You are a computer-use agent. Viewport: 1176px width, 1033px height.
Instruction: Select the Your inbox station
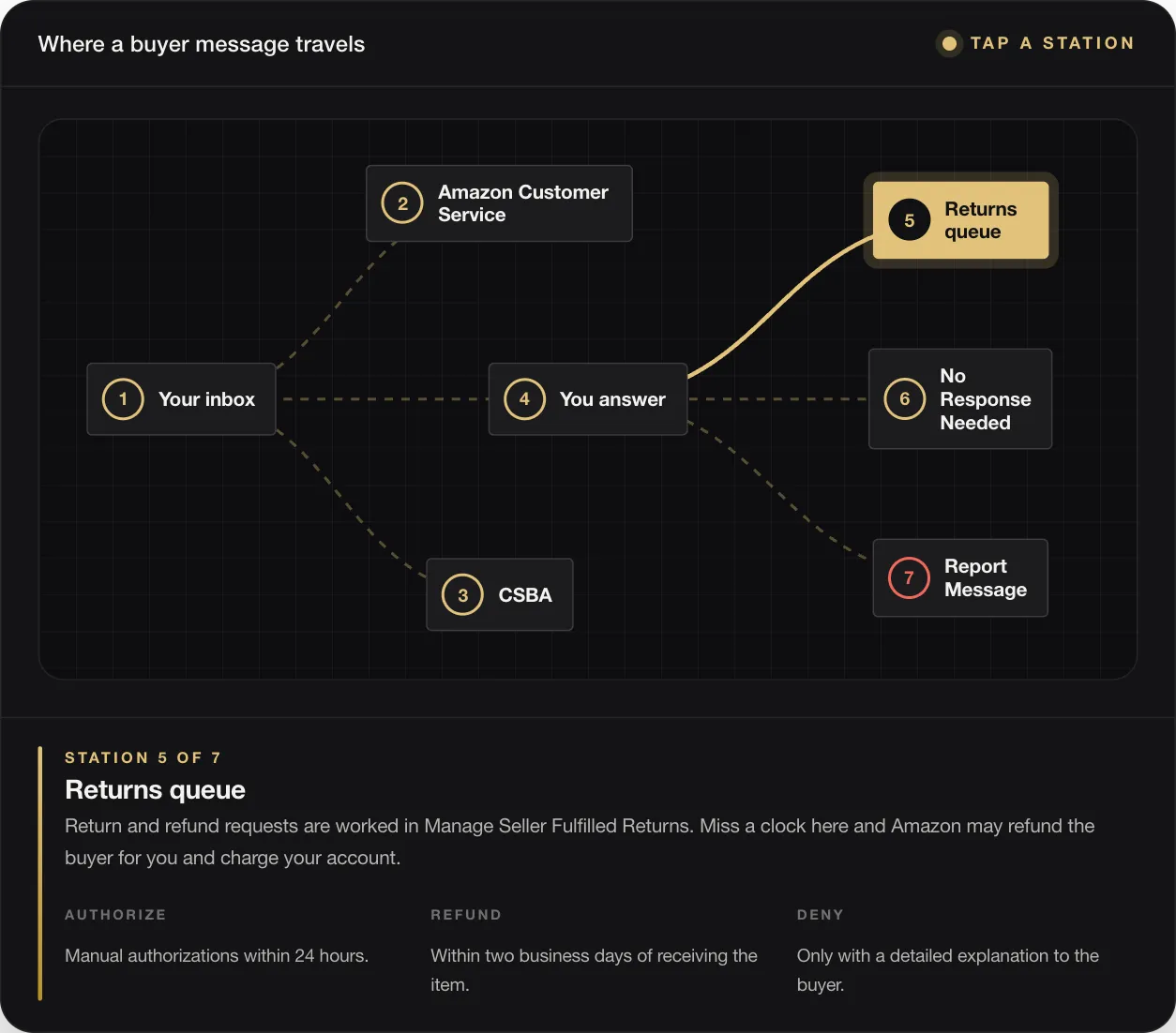click(181, 399)
